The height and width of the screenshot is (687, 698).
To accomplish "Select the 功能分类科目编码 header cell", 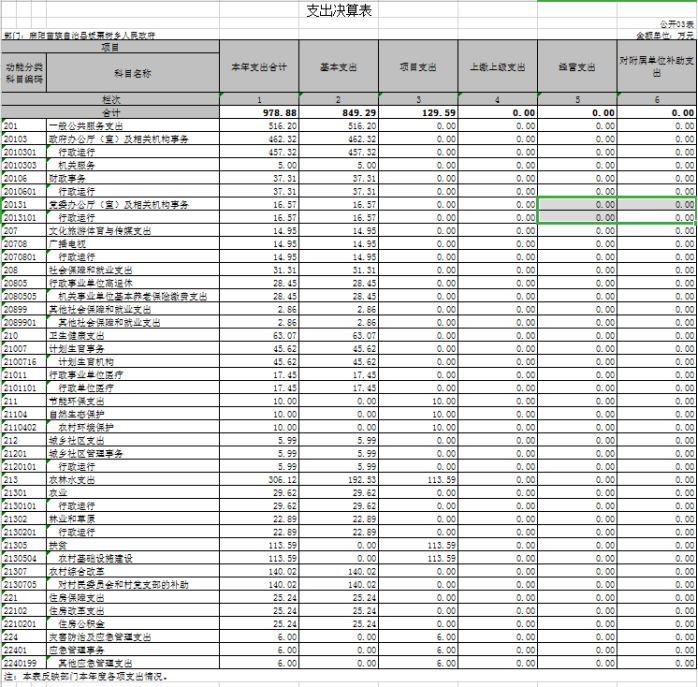I will 23,72.
